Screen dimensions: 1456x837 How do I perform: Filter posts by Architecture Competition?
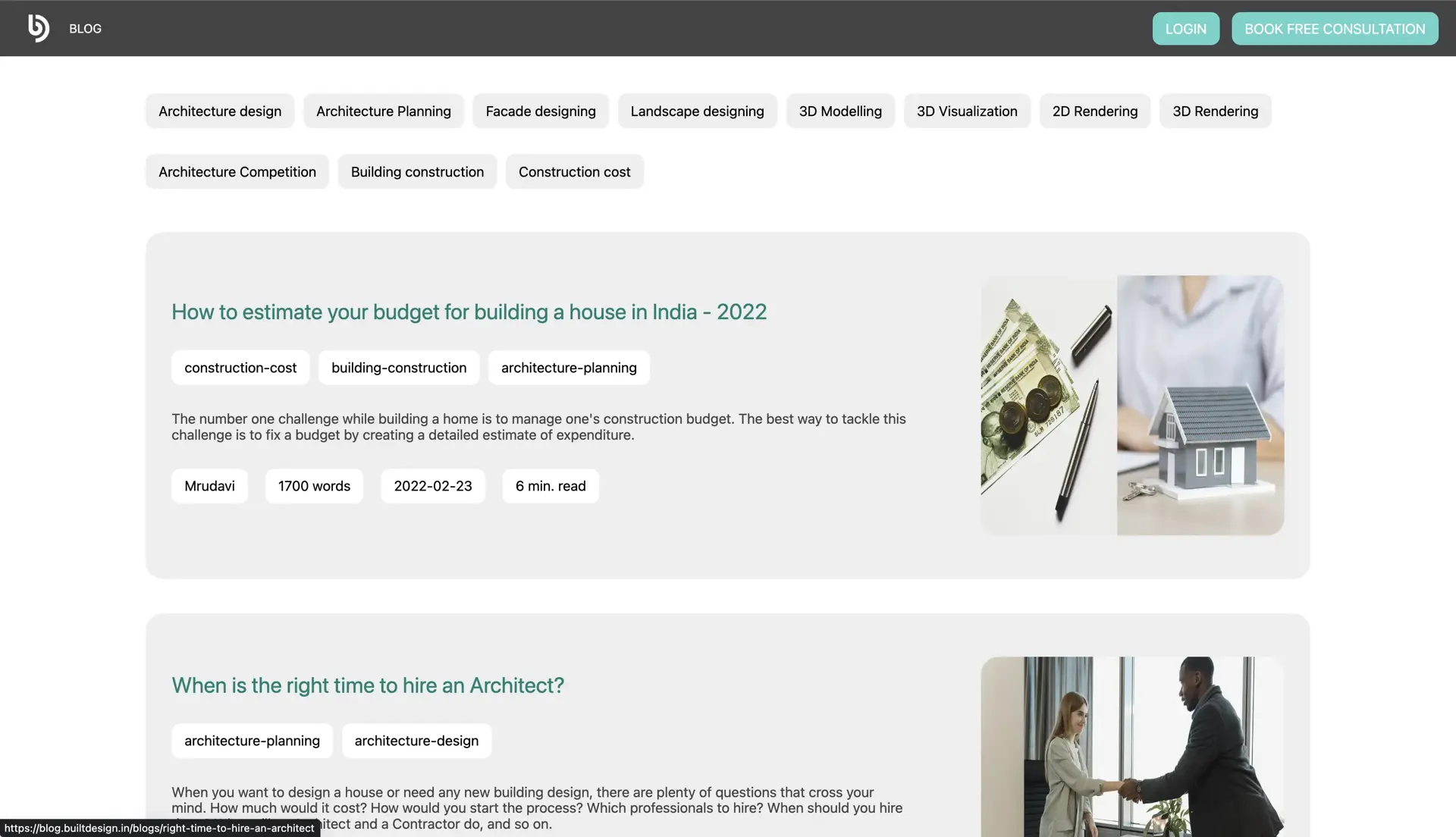237,171
